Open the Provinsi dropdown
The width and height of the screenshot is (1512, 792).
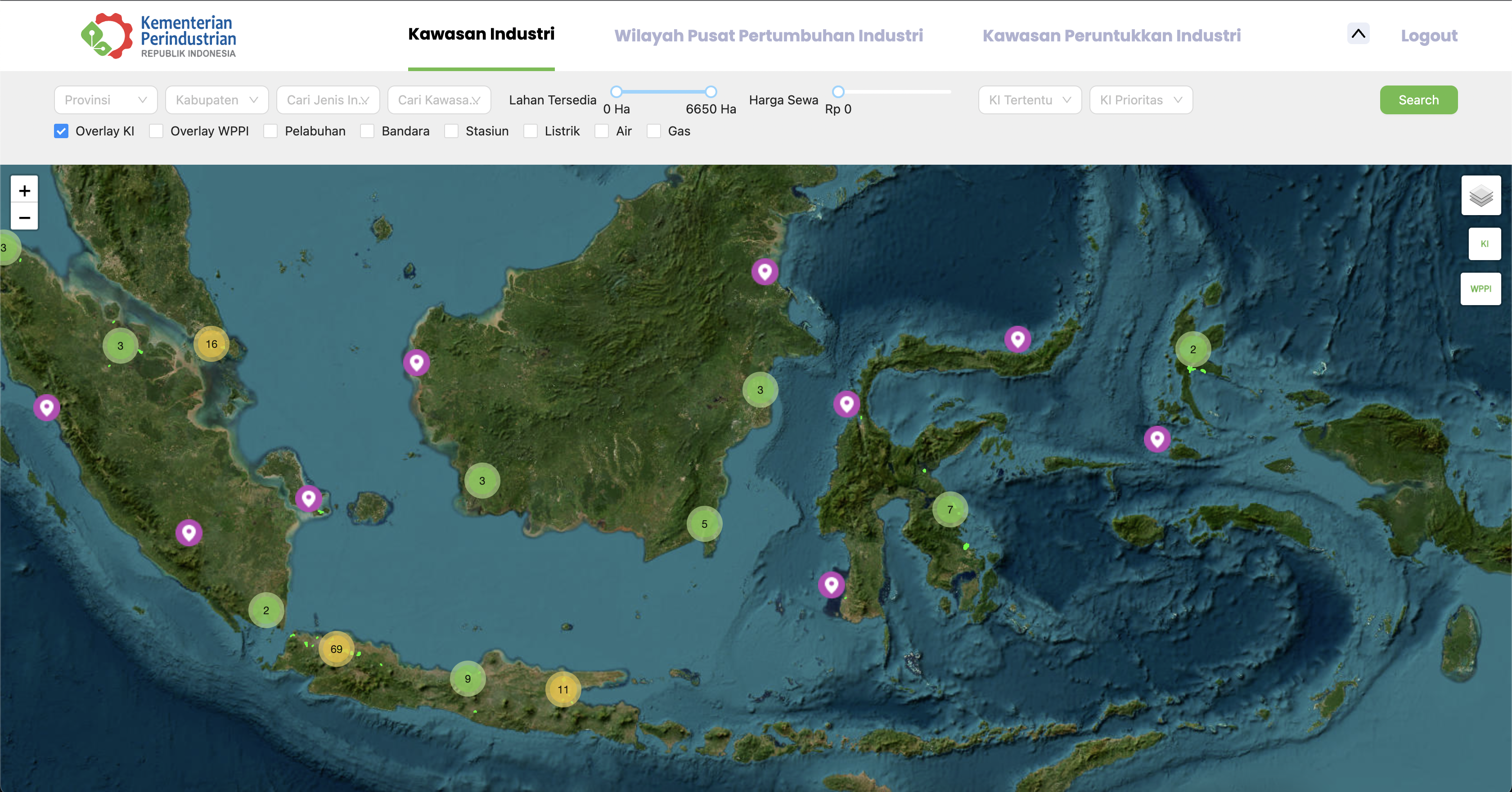pyautogui.click(x=106, y=100)
